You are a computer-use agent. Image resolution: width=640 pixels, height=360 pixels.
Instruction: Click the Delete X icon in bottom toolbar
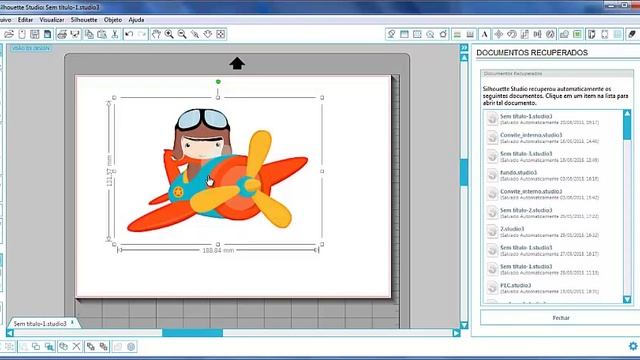pyautogui.click(x=76, y=347)
